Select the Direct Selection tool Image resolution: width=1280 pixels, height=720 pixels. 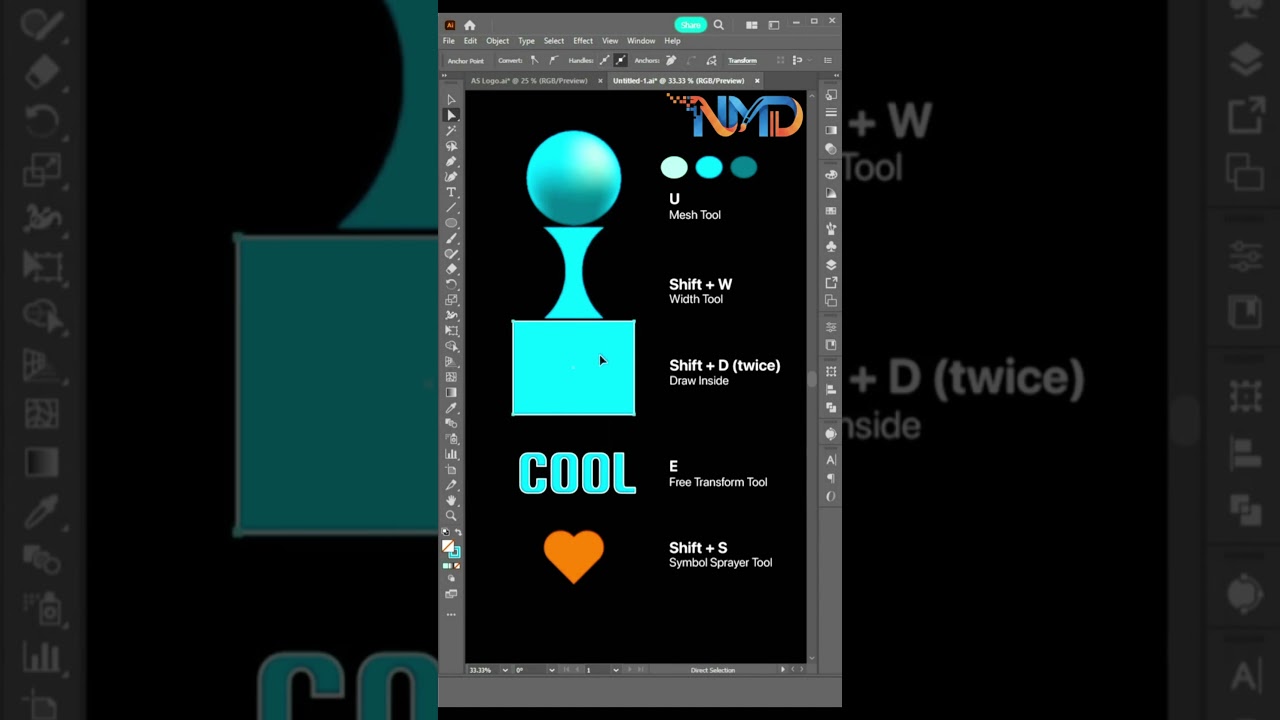[451, 115]
